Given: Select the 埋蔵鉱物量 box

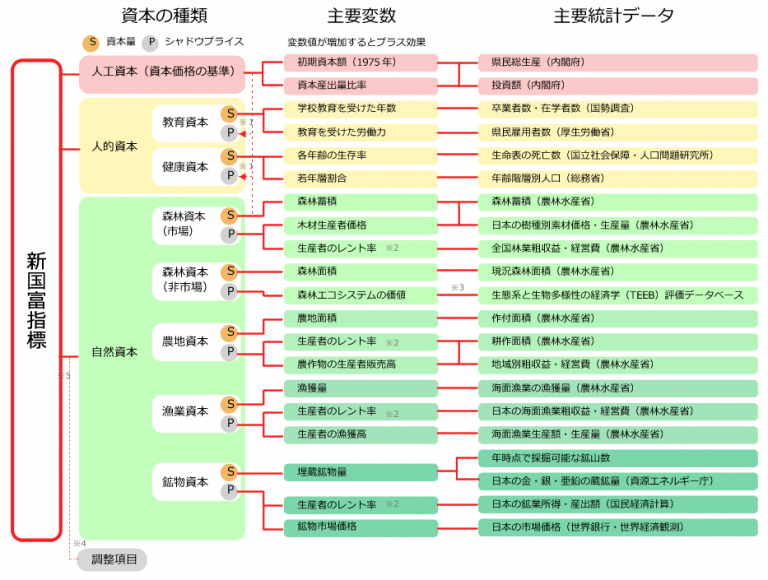Looking at the screenshot, I should click(361, 472).
